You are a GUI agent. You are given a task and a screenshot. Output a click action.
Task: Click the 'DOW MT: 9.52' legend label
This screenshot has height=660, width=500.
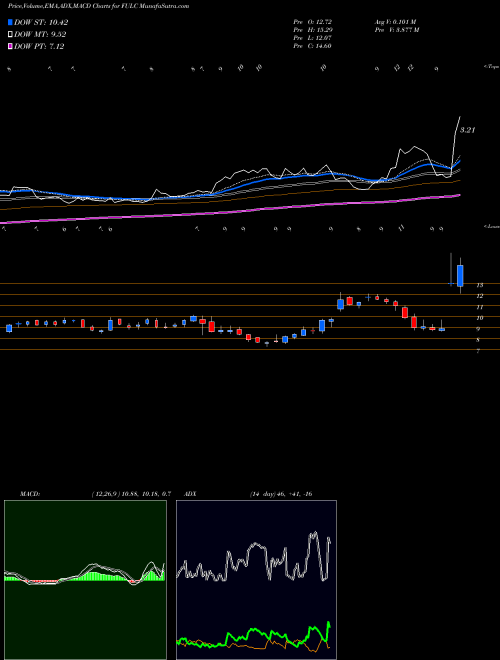[x=40, y=35]
